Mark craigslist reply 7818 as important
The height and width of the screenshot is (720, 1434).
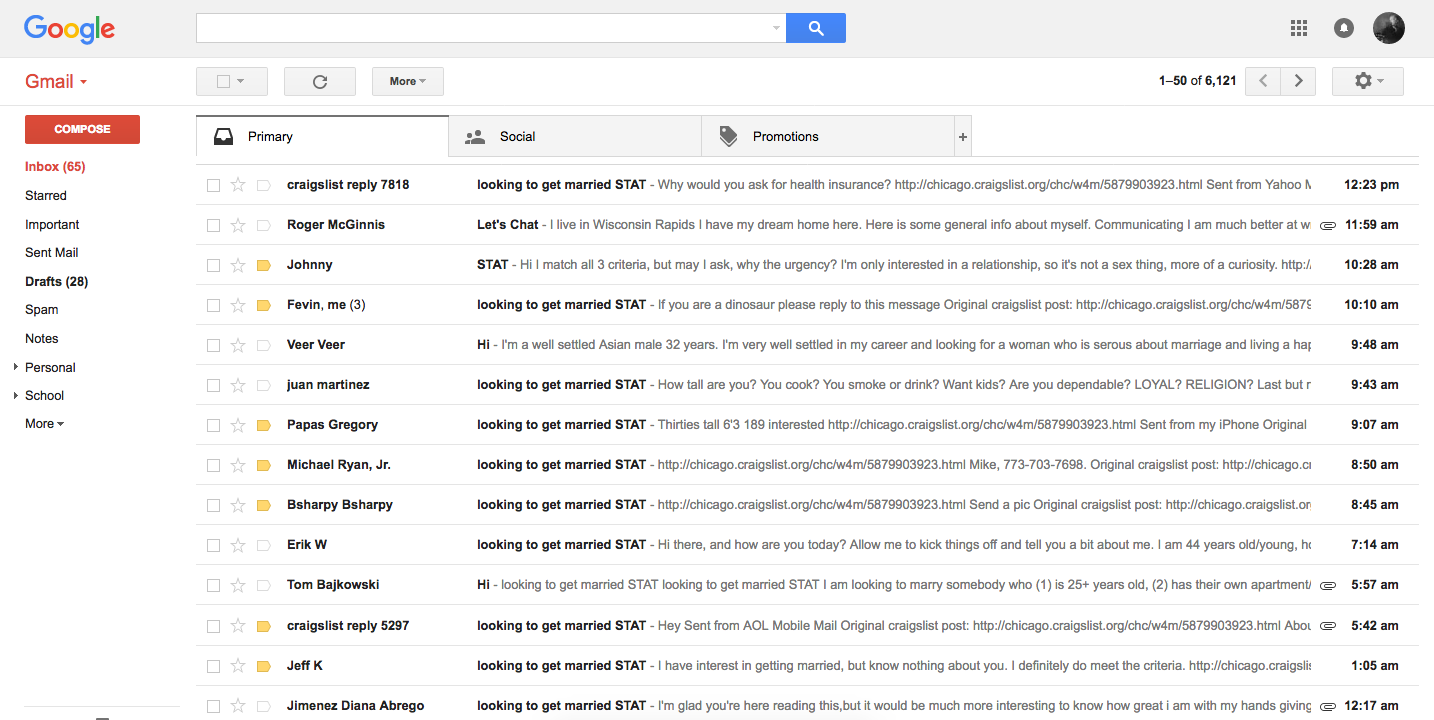pos(264,185)
